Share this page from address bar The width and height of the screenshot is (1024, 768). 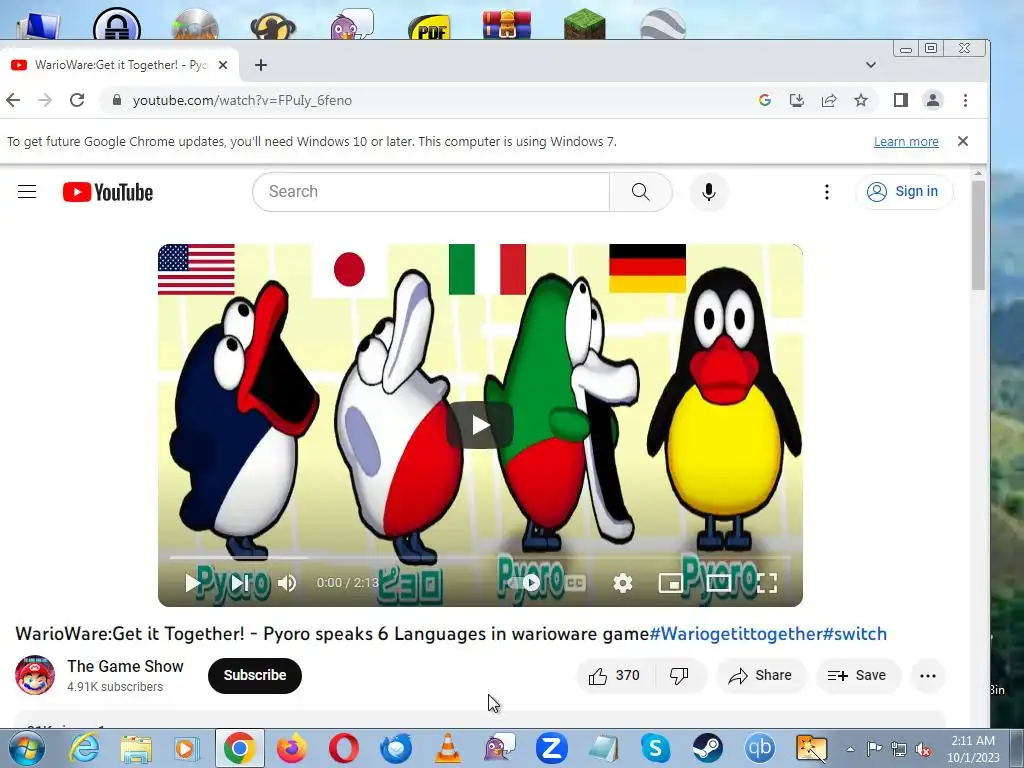pos(829,100)
